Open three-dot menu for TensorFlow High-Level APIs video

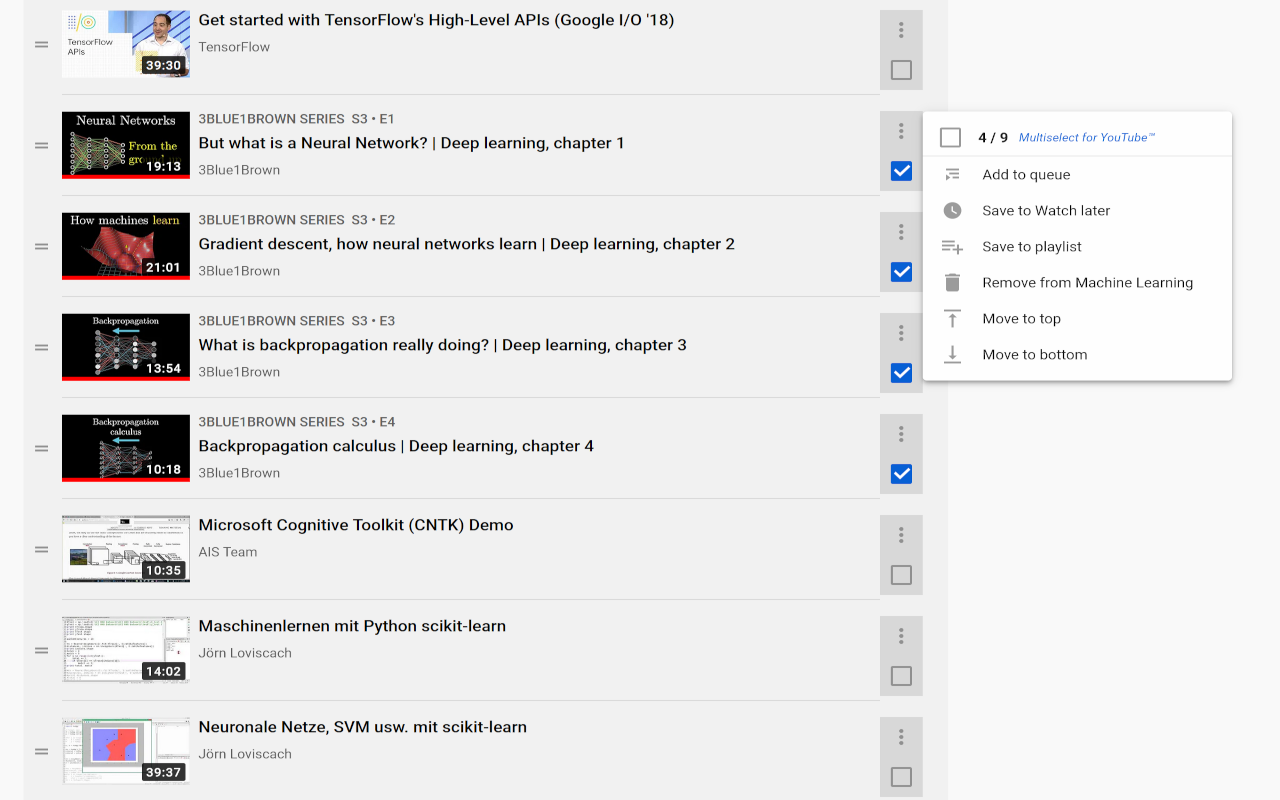coord(901,30)
